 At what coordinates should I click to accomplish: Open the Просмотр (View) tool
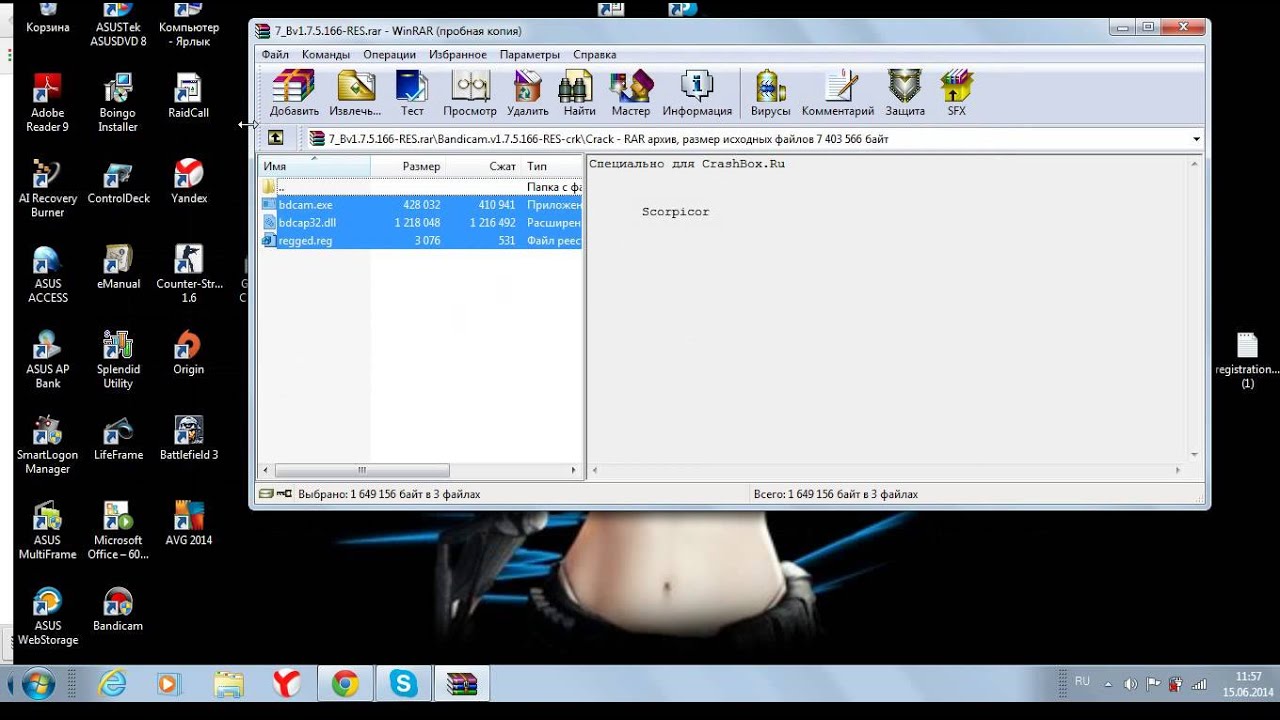pos(470,92)
